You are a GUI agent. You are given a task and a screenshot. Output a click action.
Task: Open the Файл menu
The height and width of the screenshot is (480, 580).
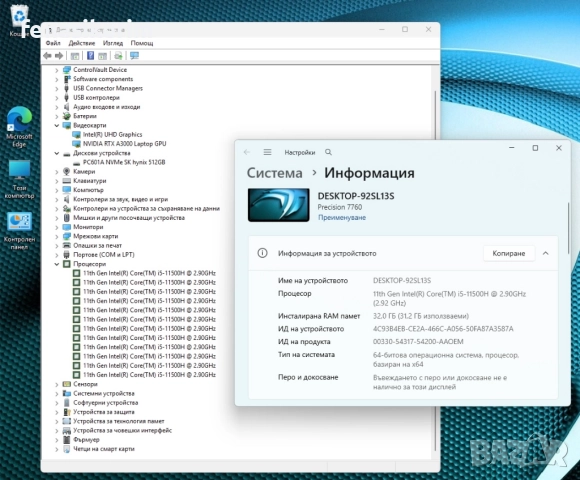coord(53,43)
